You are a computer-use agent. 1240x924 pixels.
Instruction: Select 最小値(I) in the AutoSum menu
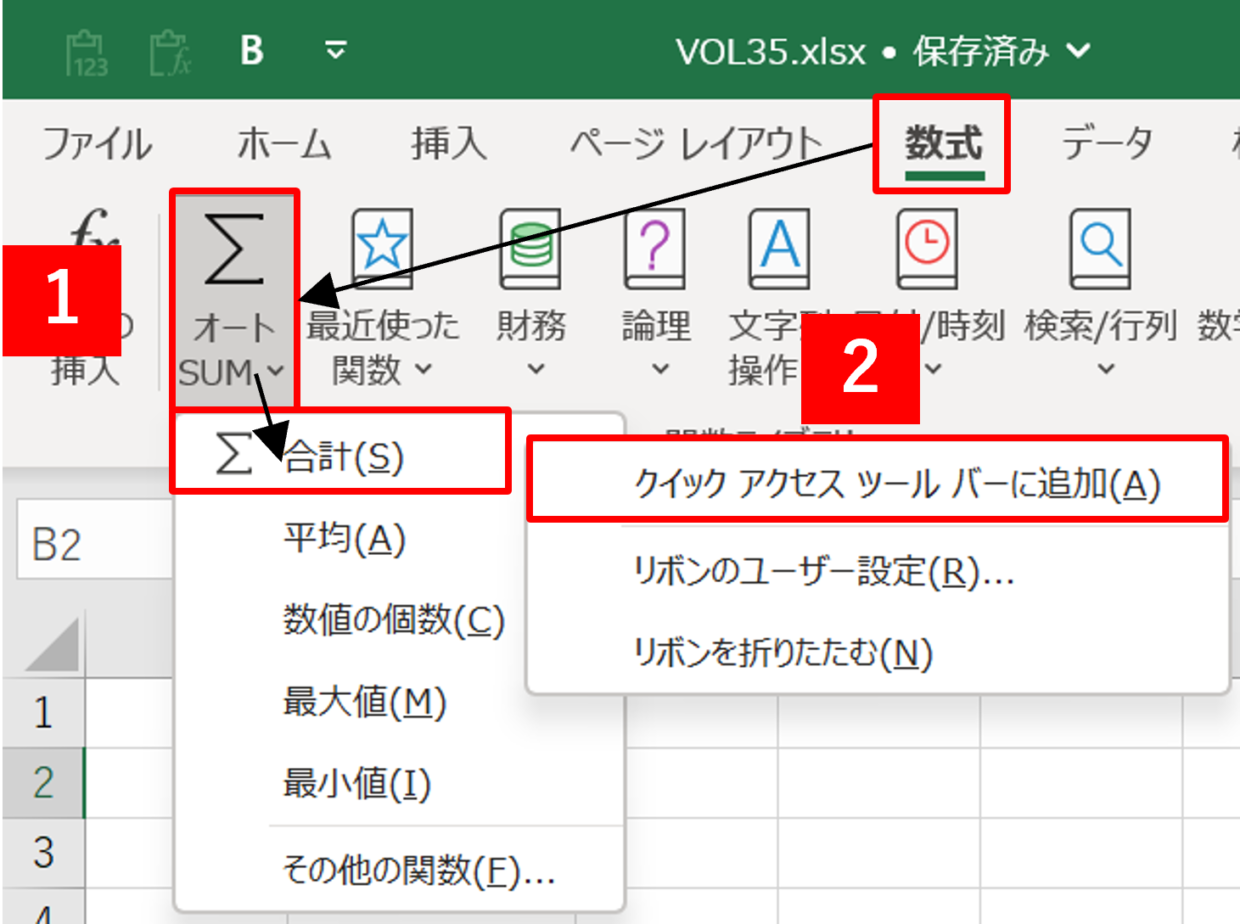399,784
